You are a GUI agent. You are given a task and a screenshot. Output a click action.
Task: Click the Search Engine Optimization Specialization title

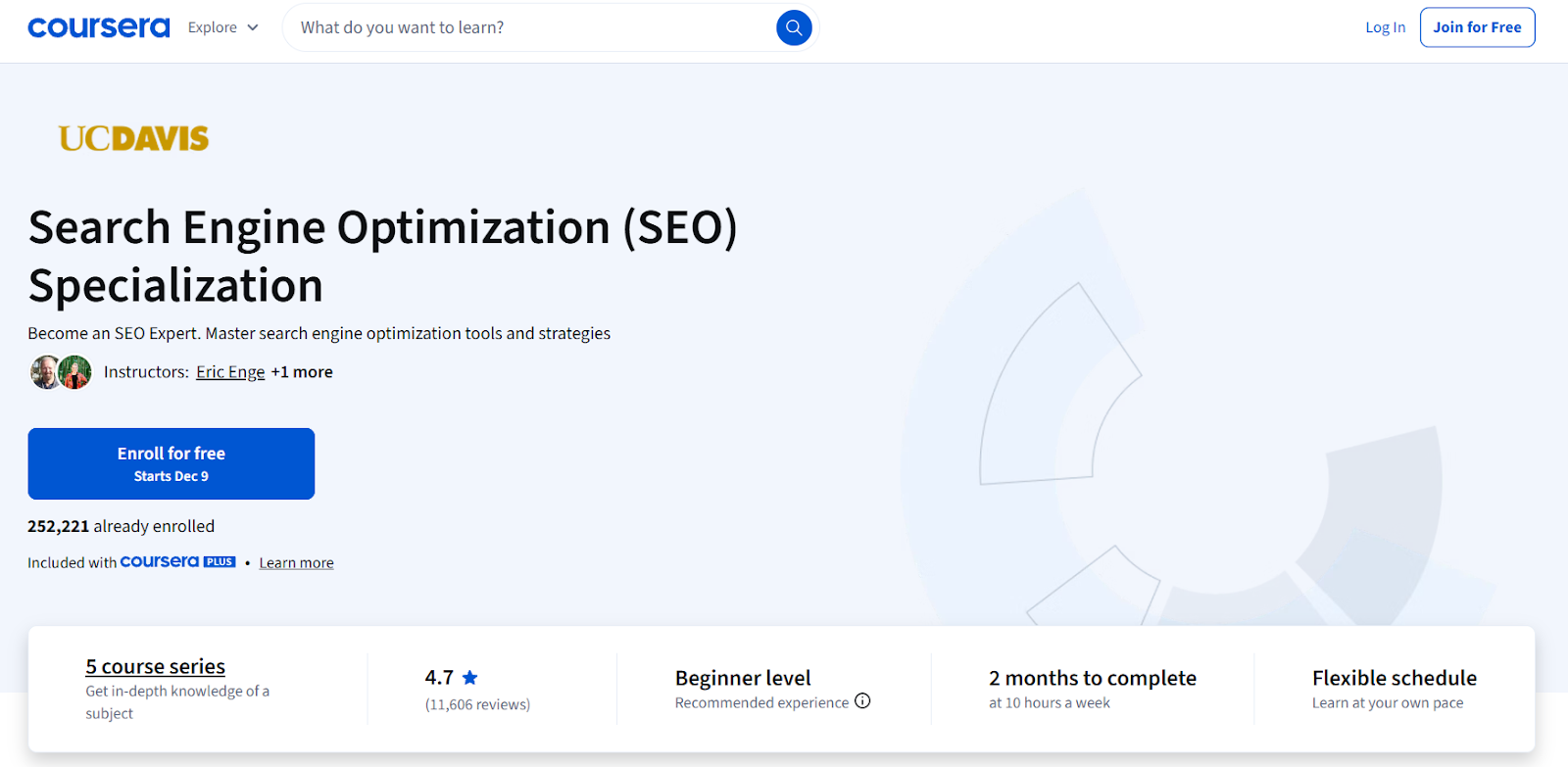pos(382,257)
